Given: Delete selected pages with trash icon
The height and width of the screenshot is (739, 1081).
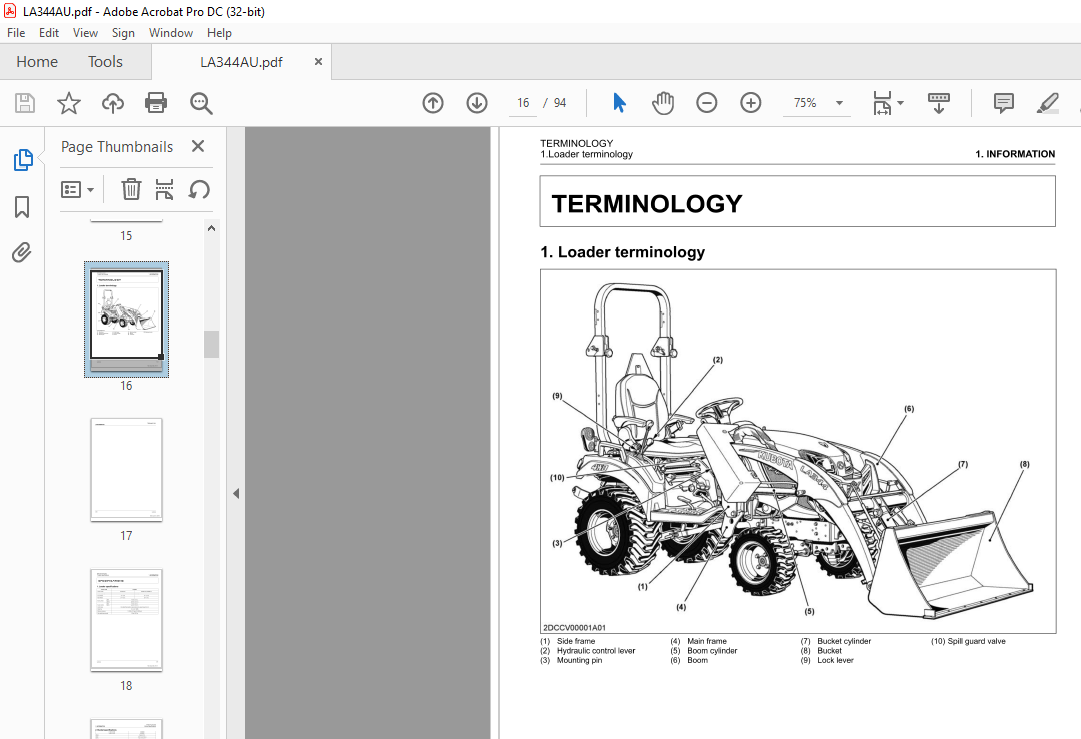Looking at the screenshot, I should tap(131, 189).
